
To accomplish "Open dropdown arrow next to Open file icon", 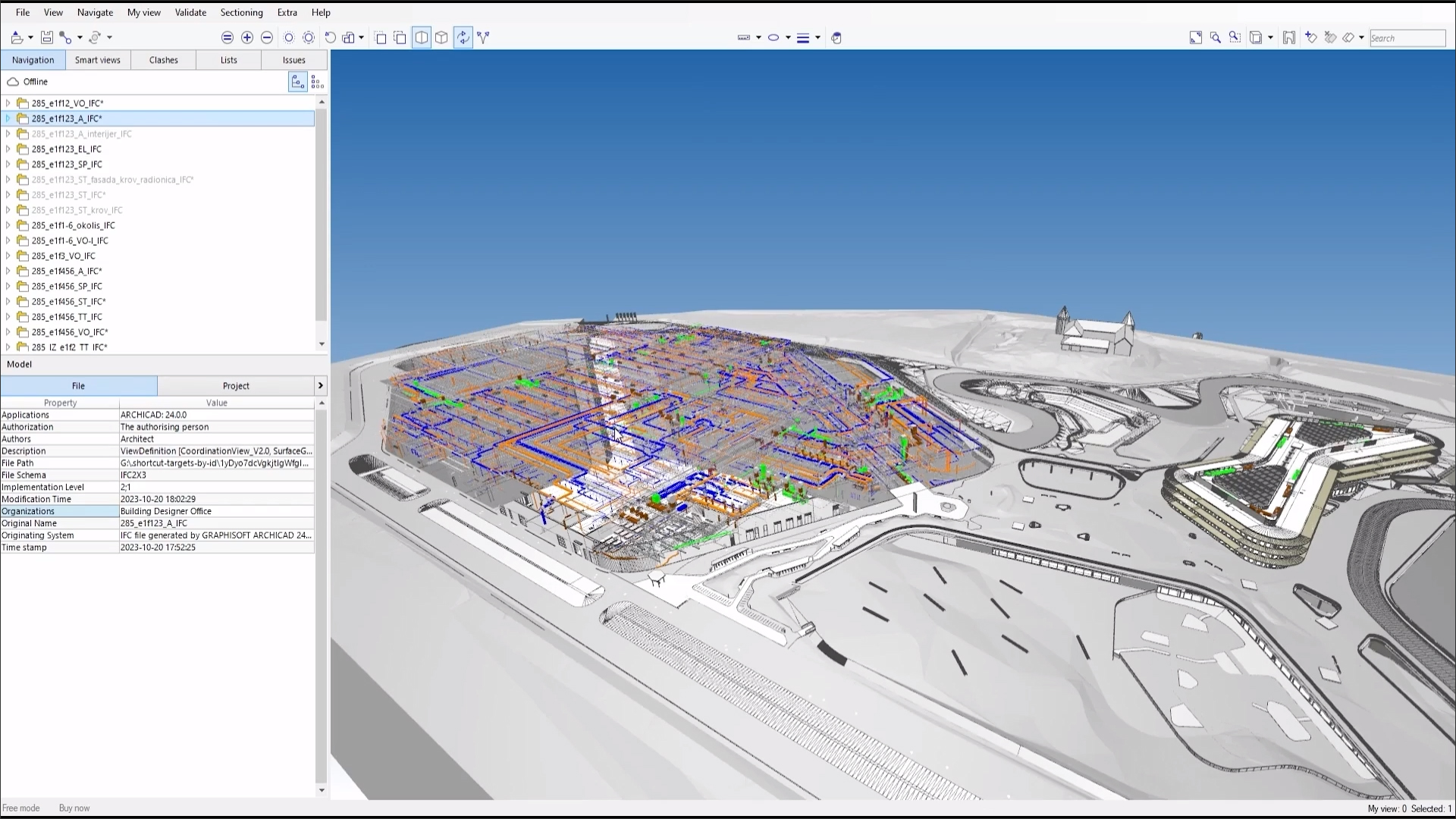I will (x=30, y=38).
